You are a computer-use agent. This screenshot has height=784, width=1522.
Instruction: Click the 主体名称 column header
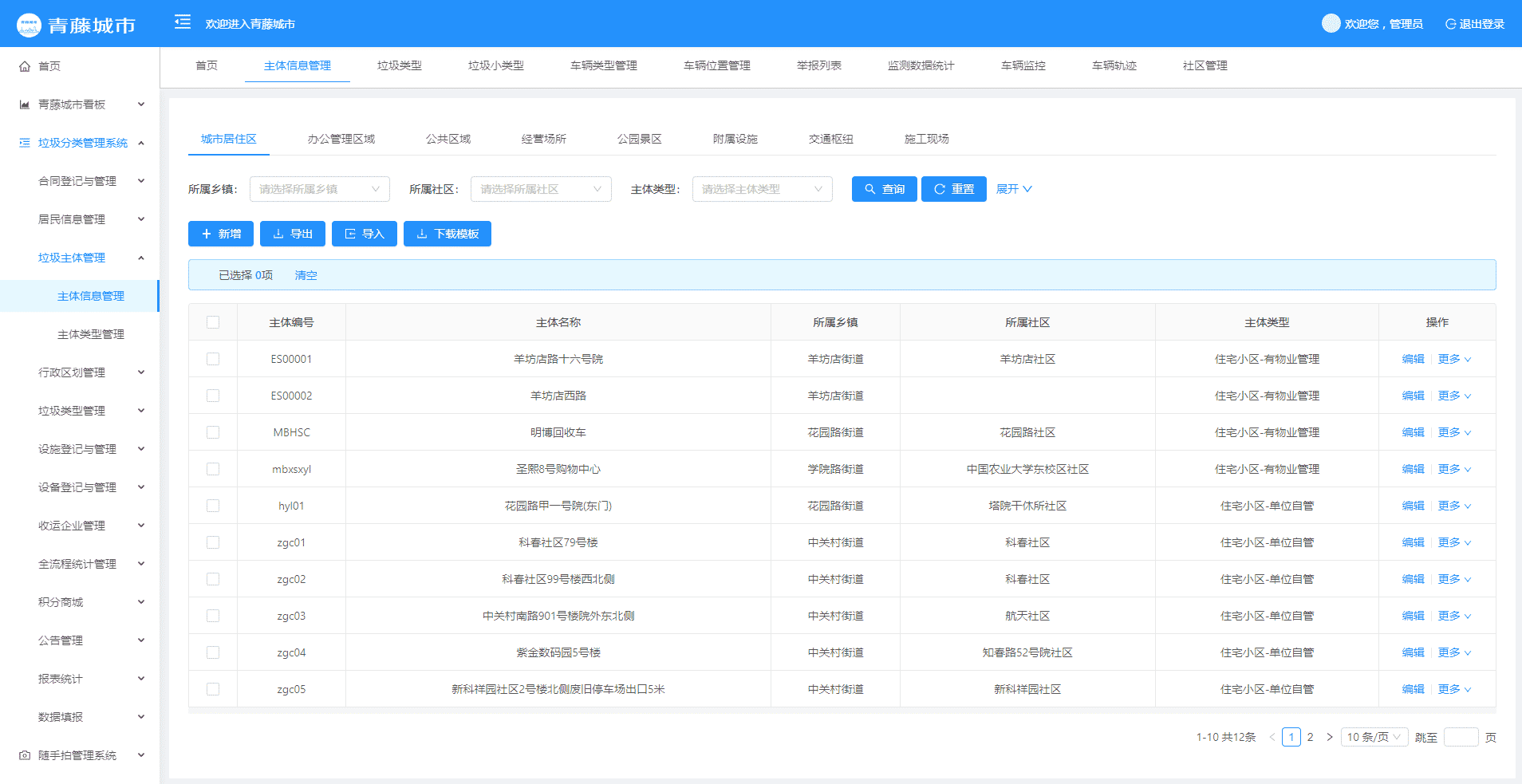[558, 322]
